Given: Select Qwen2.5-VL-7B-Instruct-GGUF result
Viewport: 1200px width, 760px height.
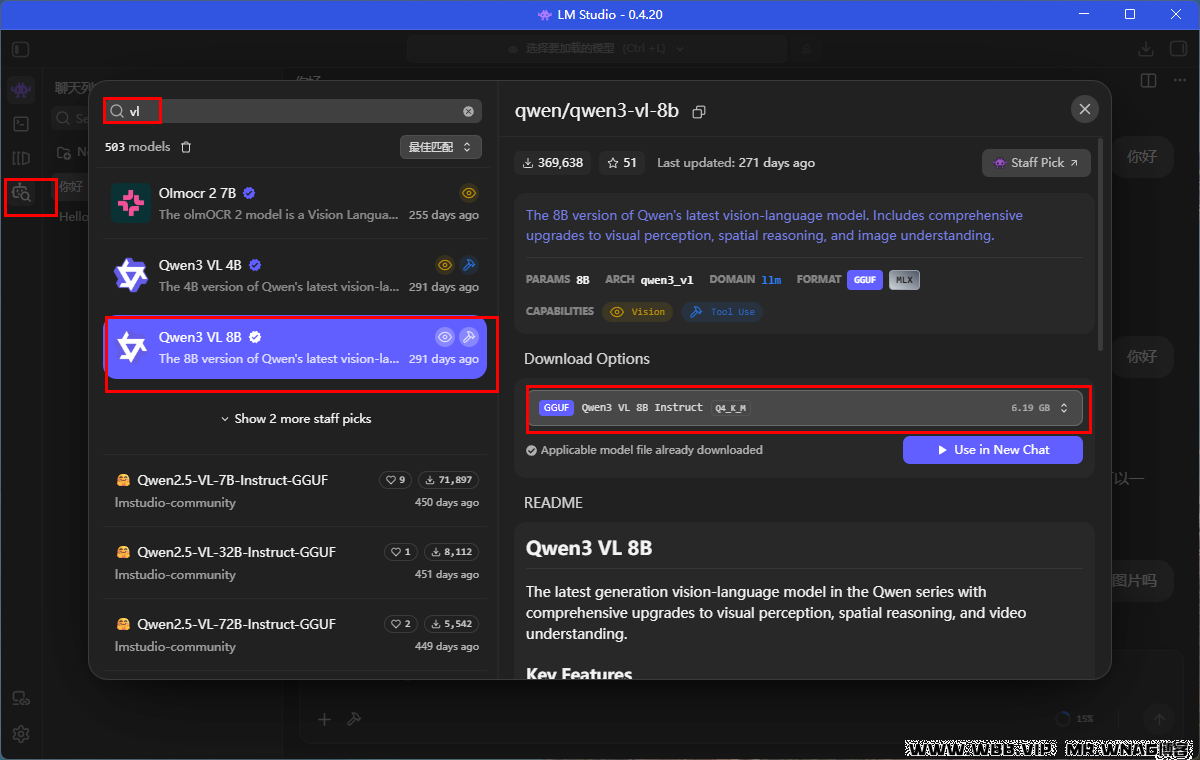Looking at the screenshot, I should 296,491.
